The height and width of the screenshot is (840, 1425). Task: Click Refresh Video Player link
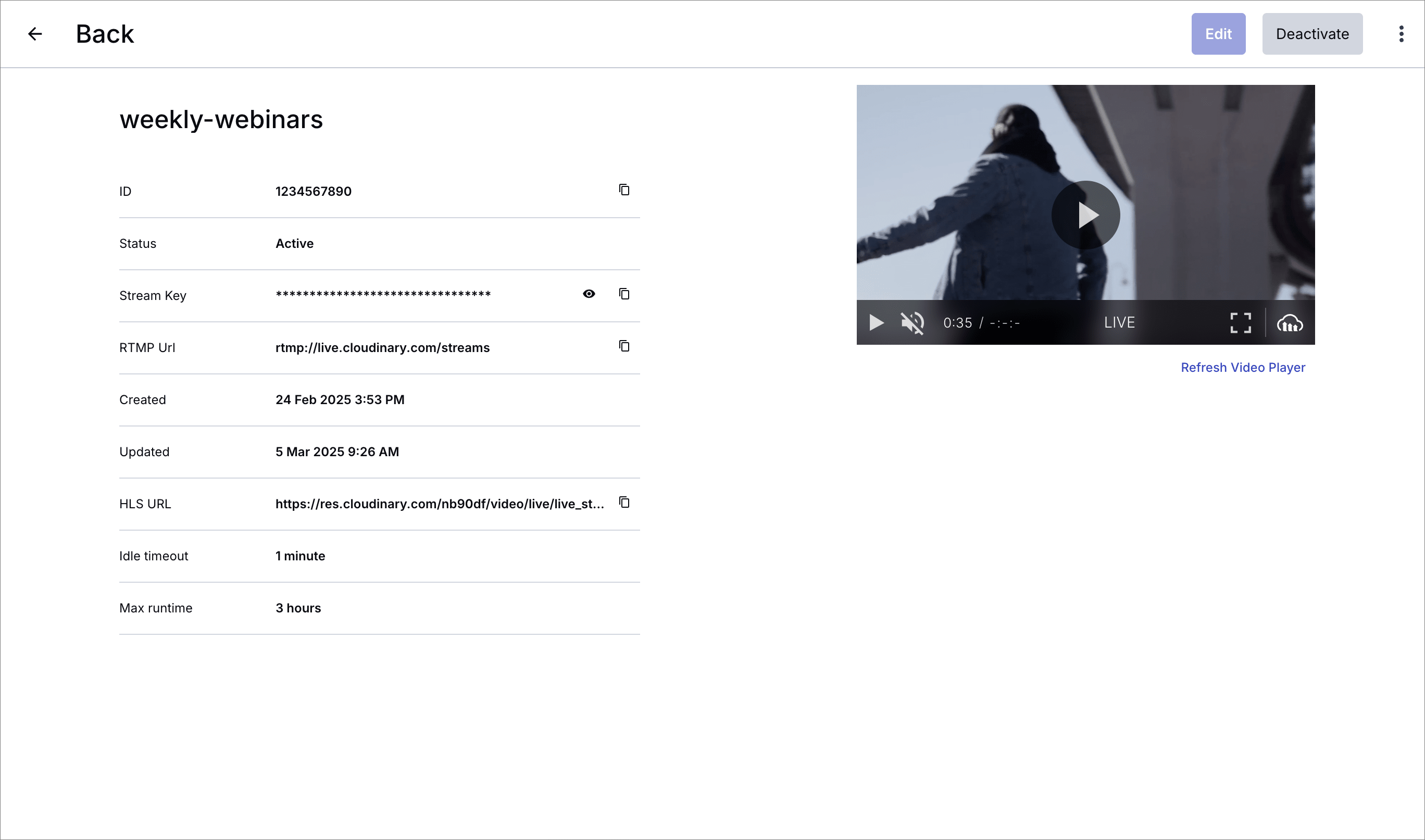click(1243, 367)
